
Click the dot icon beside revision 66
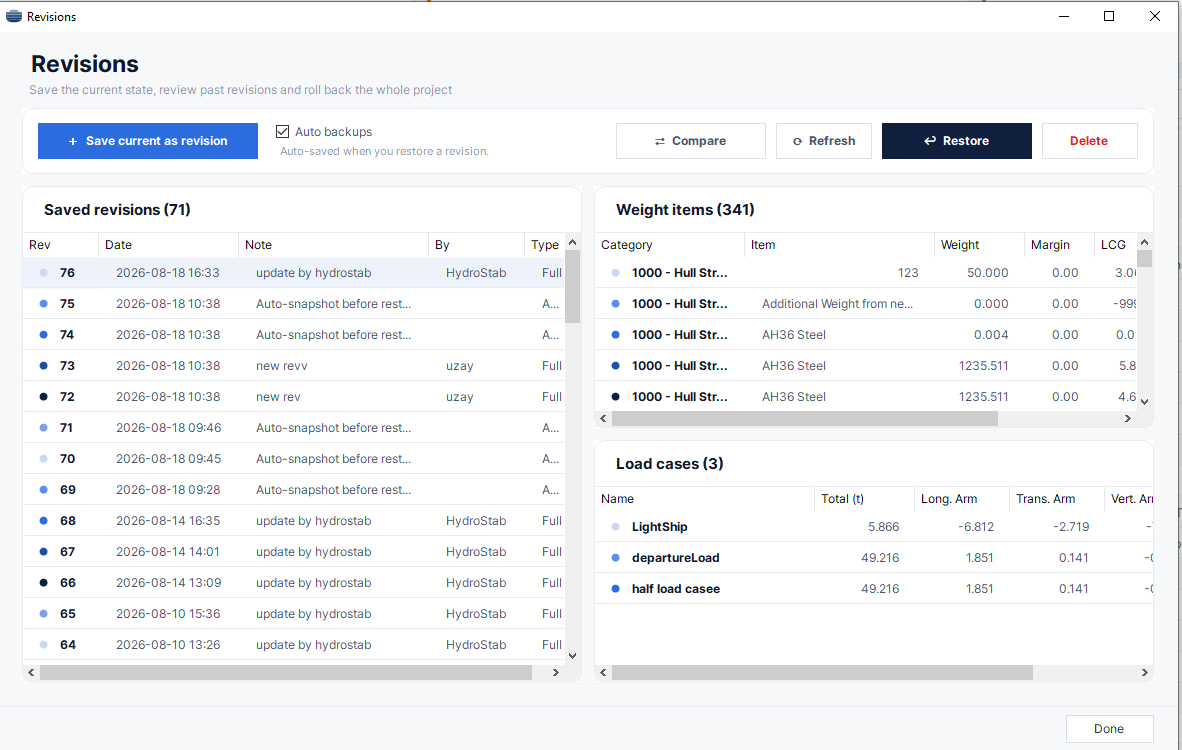pyautogui.click(x=43, y=583)
